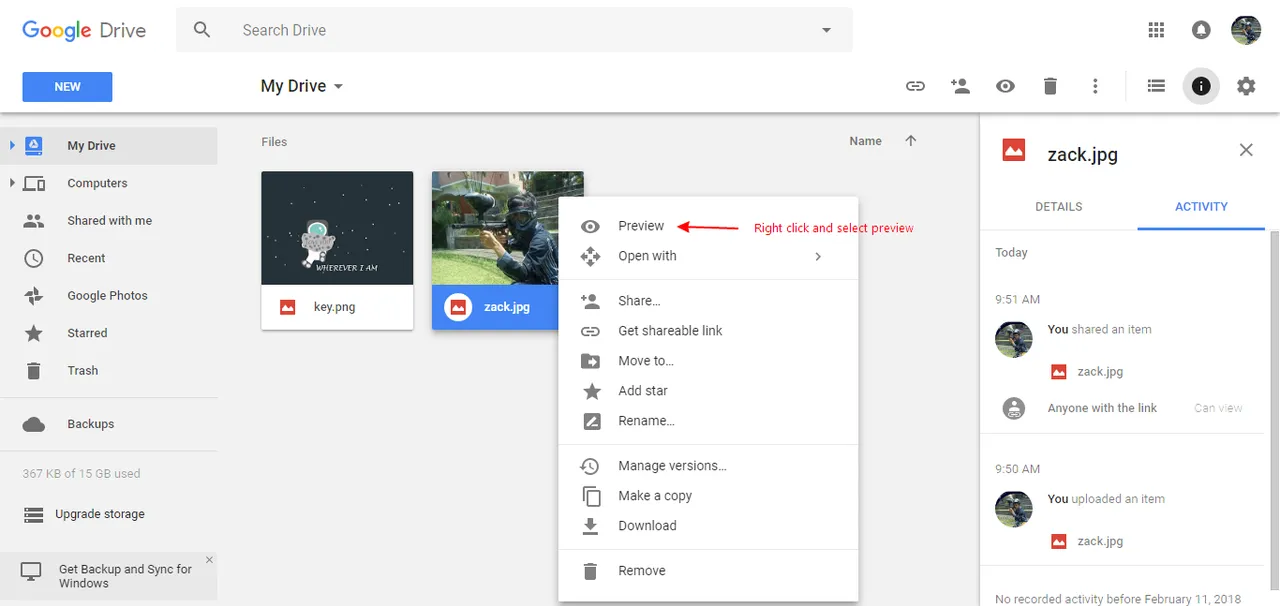Open the notifications bell
Image resolution: width=1280 pixels, height=606 pixels.
(x=1201, y=30)
